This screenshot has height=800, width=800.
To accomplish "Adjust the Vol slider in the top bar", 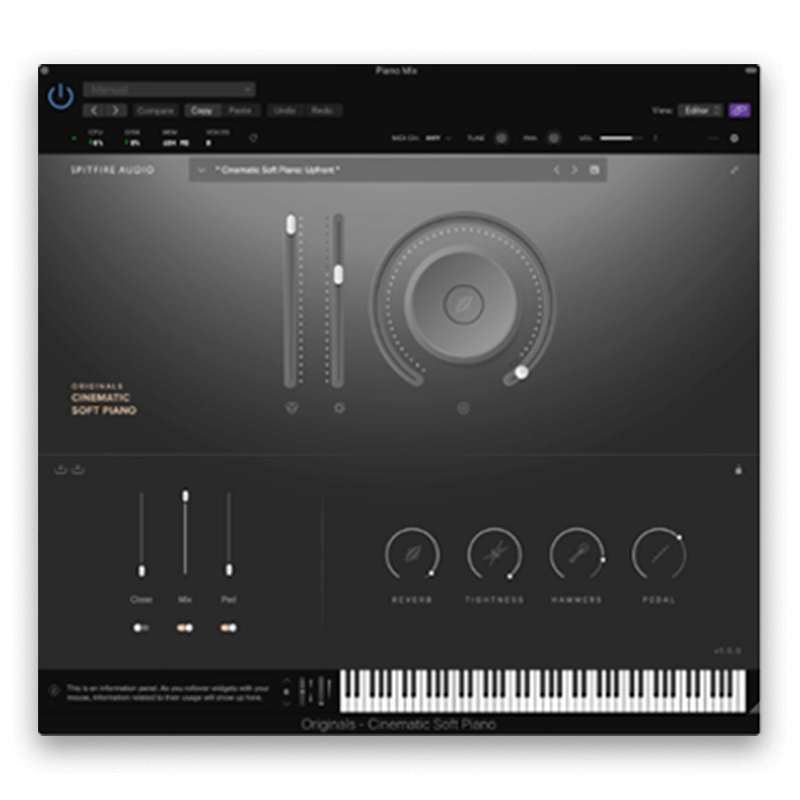I will click(621, 138).
